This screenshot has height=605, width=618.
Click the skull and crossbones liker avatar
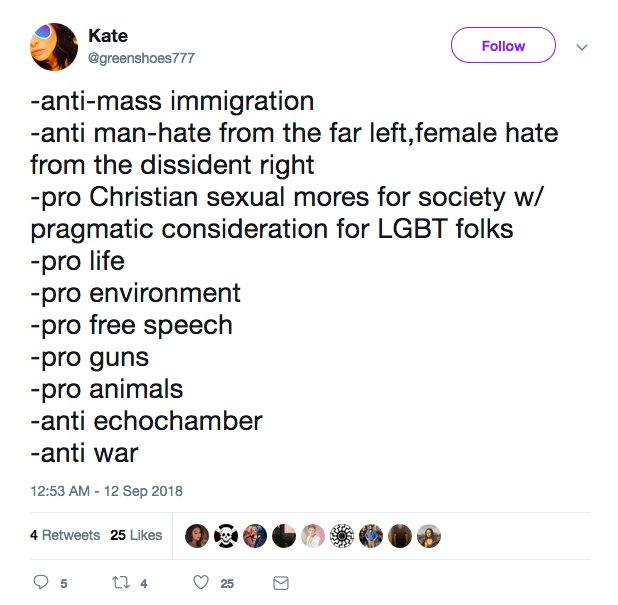click(x=226, y=536)
